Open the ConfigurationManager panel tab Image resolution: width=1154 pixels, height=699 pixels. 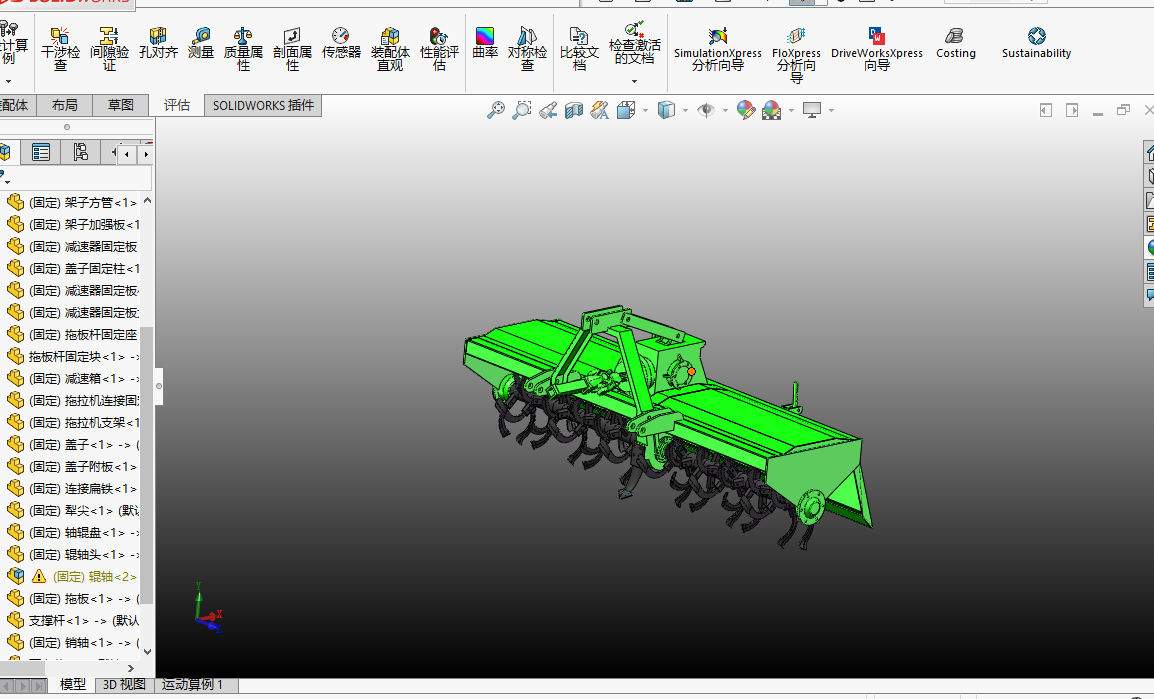click(x=80, y=152)
